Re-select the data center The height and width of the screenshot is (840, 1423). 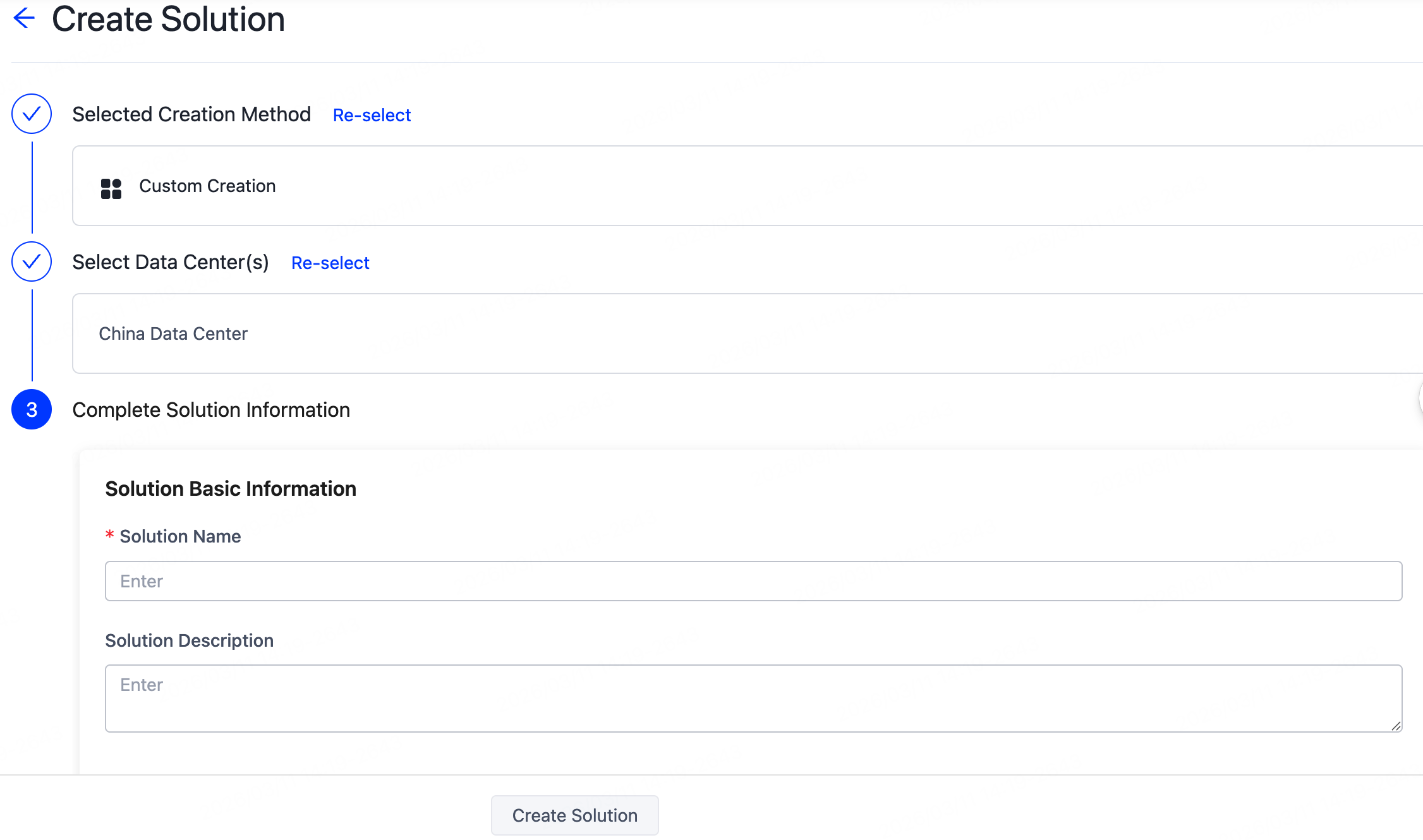coord(330,263)
